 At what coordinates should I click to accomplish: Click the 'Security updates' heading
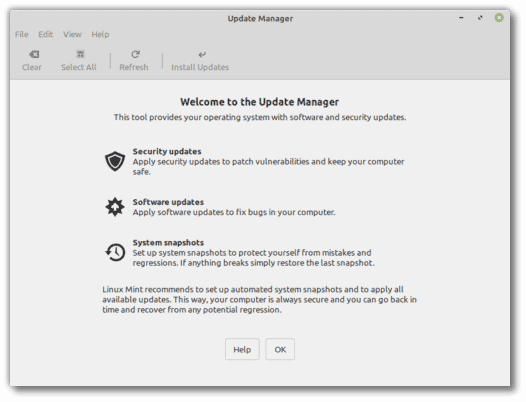pyautogui.click(x=167, y=151)
